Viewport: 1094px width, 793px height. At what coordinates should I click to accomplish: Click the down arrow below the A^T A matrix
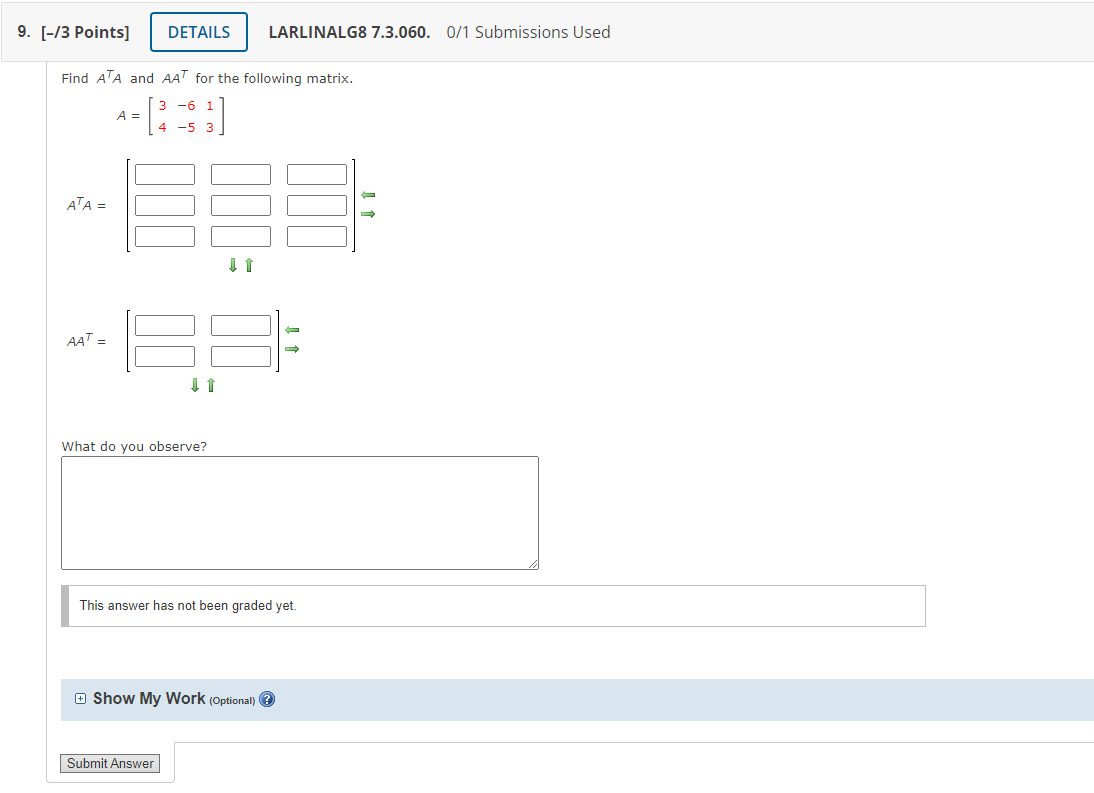233,265
